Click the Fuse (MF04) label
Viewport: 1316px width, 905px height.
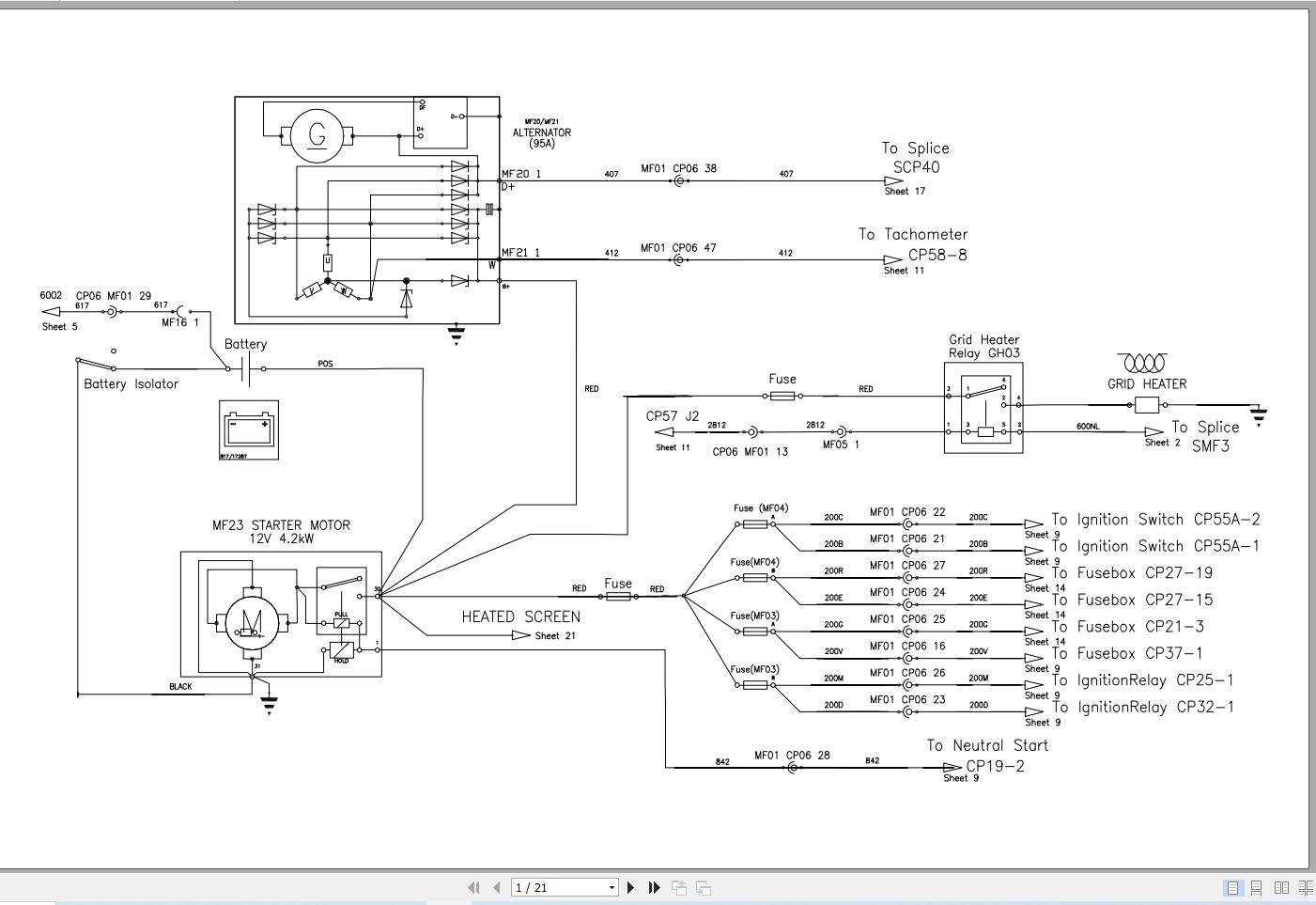(761, 508)
